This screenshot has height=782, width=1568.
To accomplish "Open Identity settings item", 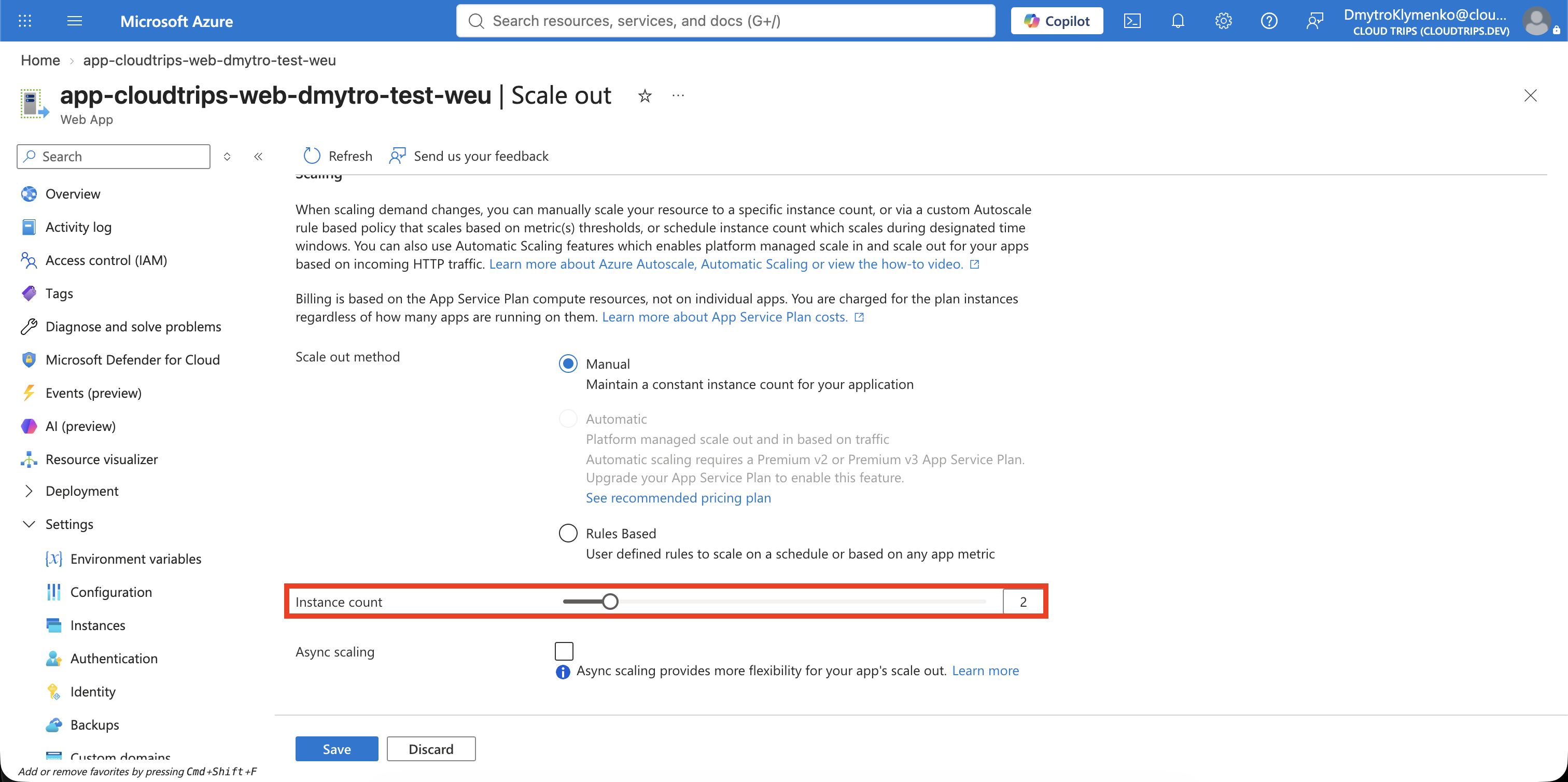I will (x=93, y=691).
